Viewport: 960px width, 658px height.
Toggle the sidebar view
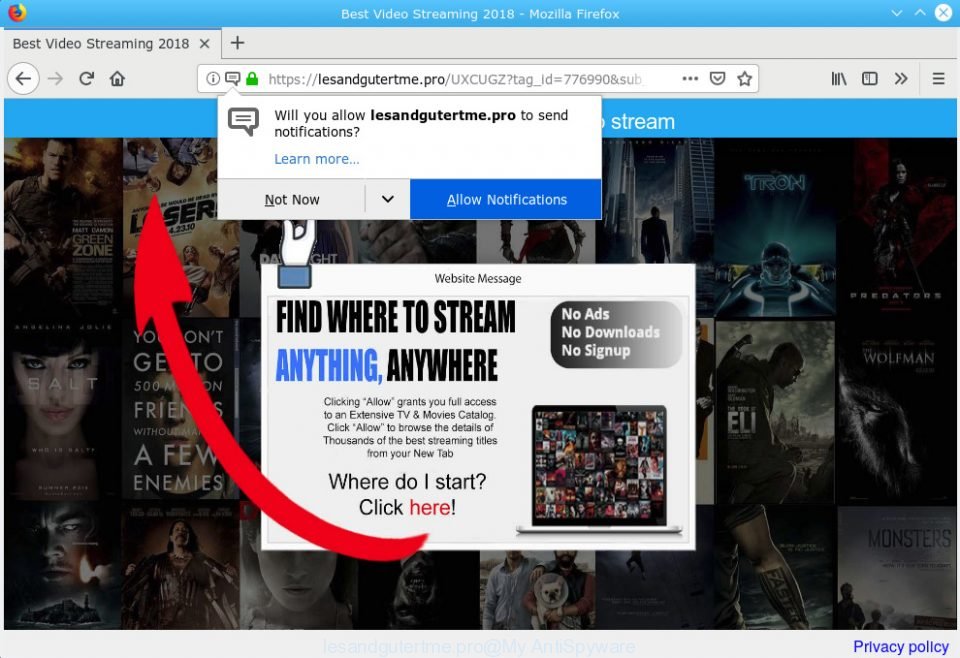tap(869, 78)
